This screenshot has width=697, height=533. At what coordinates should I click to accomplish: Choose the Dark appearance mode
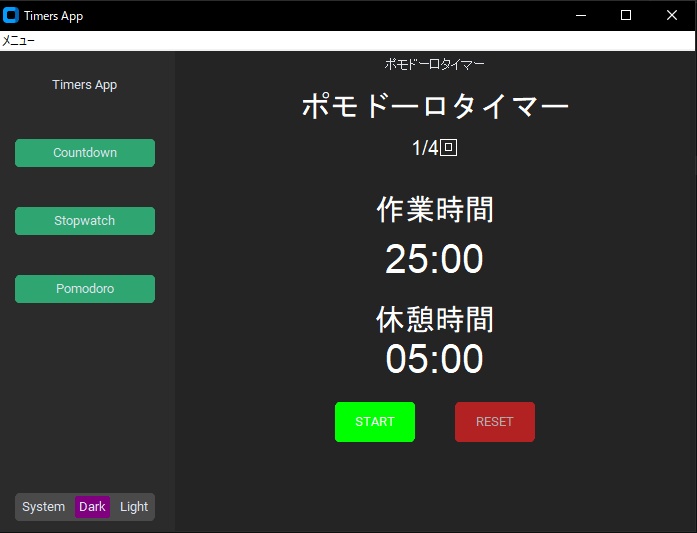coord(92,507)
